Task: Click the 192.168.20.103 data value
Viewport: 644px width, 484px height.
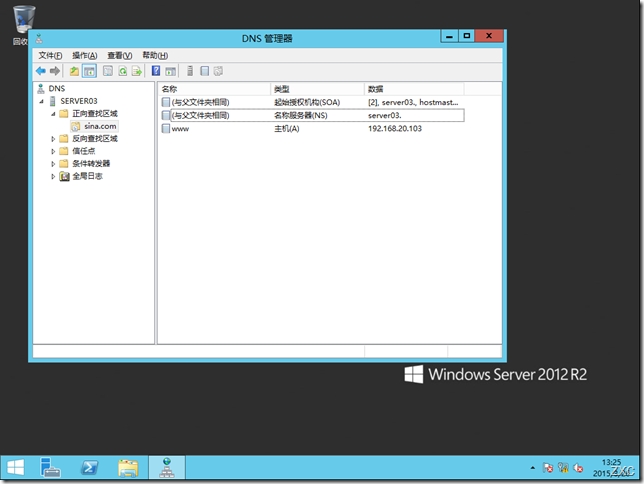Action: click(395, 129)
